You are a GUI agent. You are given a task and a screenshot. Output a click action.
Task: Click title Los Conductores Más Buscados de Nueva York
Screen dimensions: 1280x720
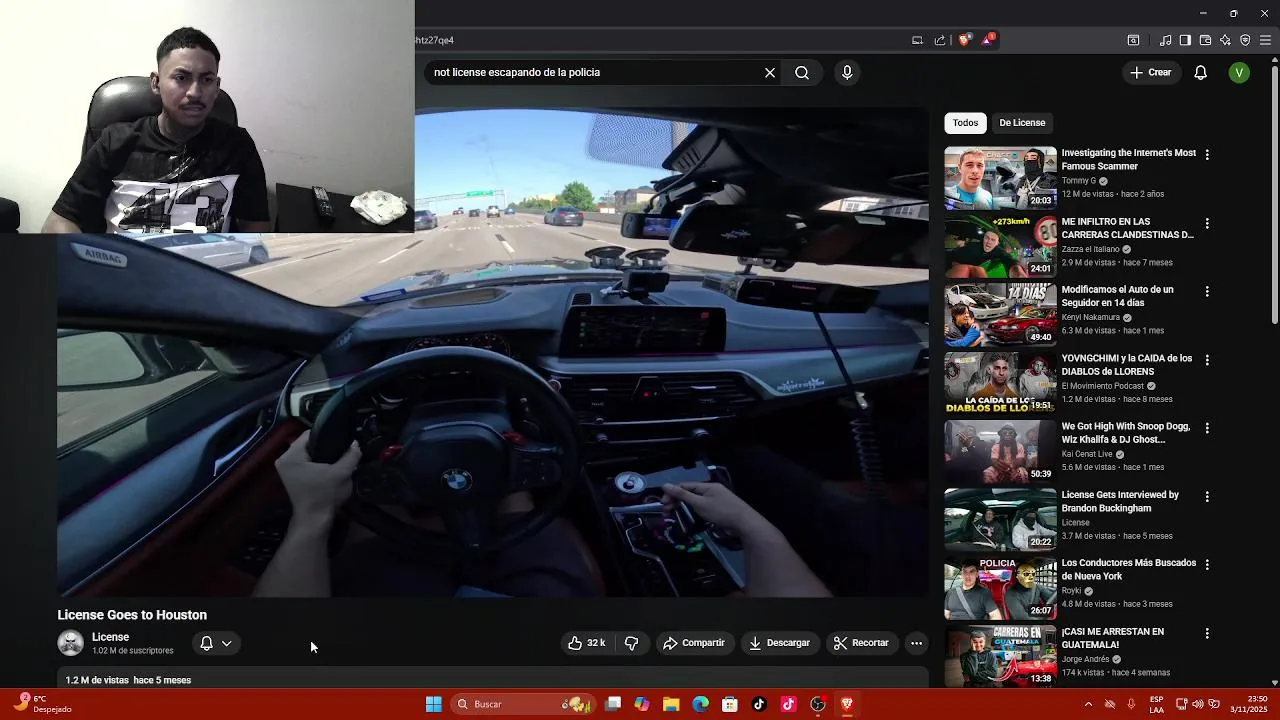click(1129, 569)
